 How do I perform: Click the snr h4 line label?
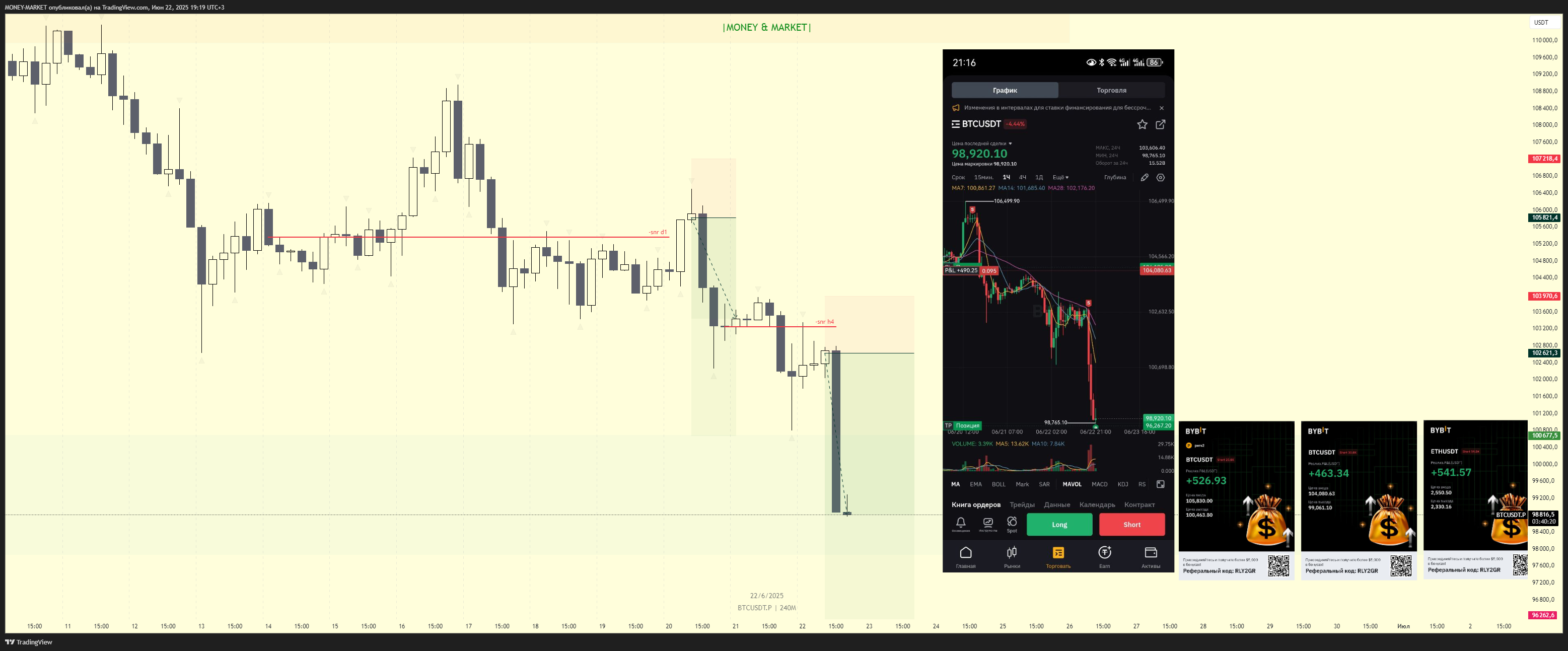(825, 322)
